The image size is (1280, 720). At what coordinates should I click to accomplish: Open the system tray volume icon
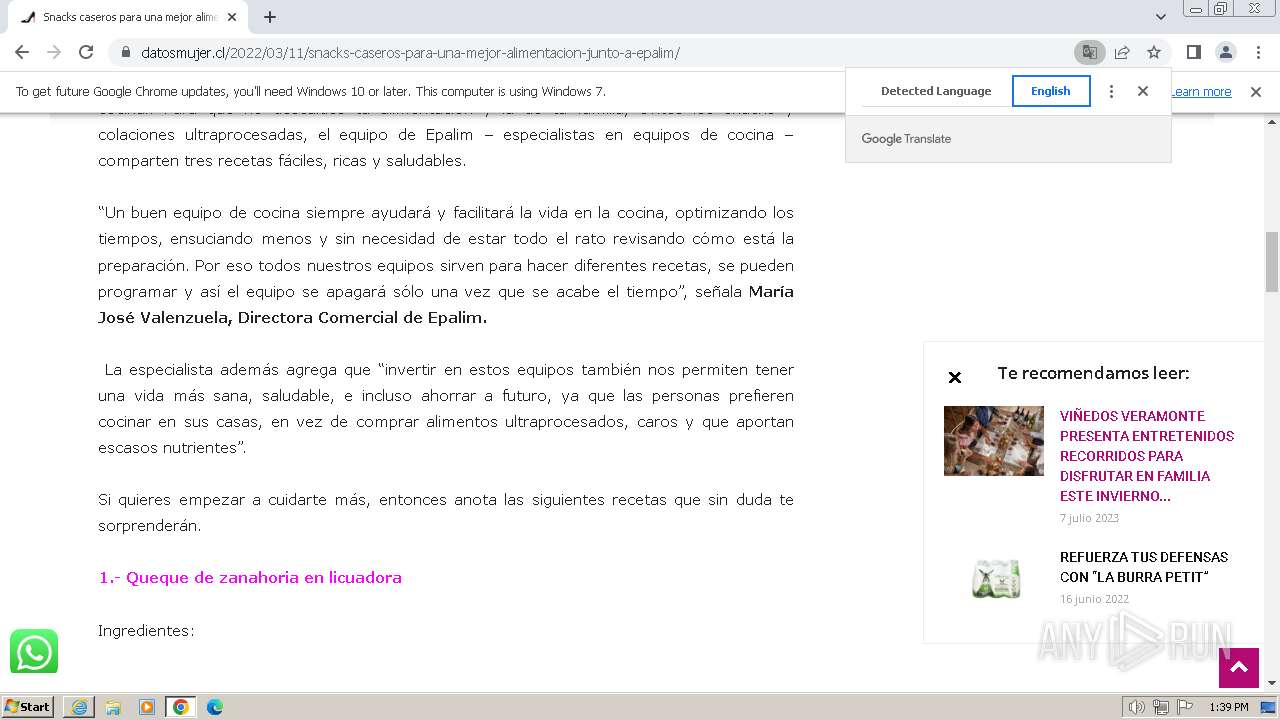coord(1137,707)
